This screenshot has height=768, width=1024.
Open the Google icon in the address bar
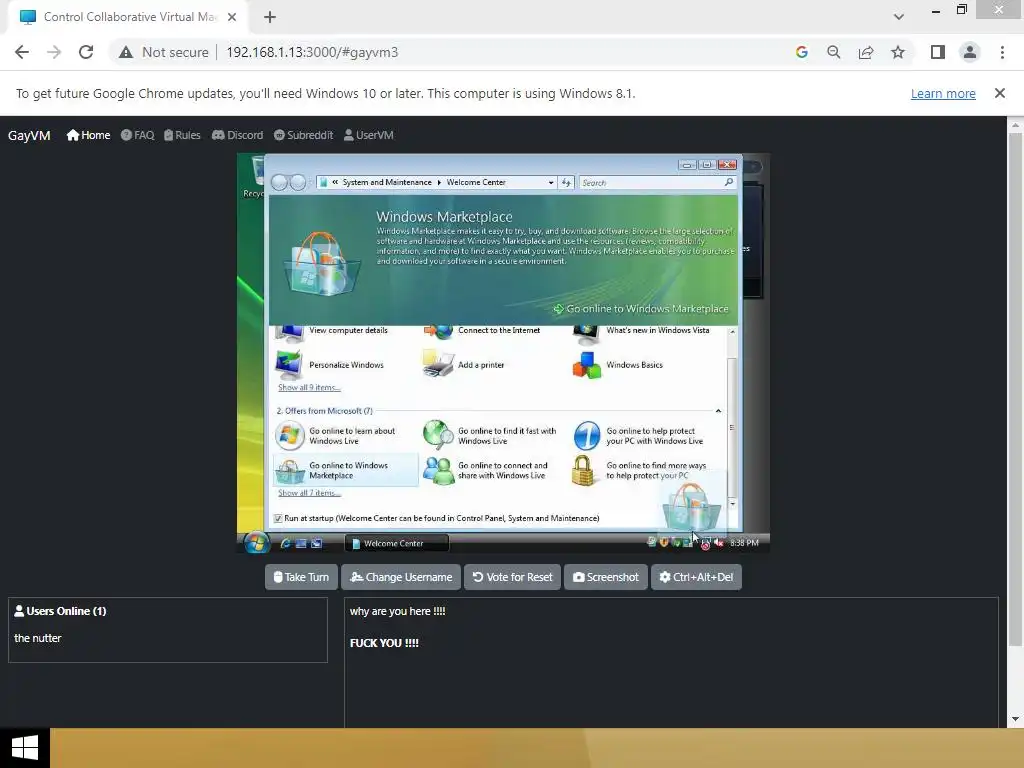coord(801,52)
